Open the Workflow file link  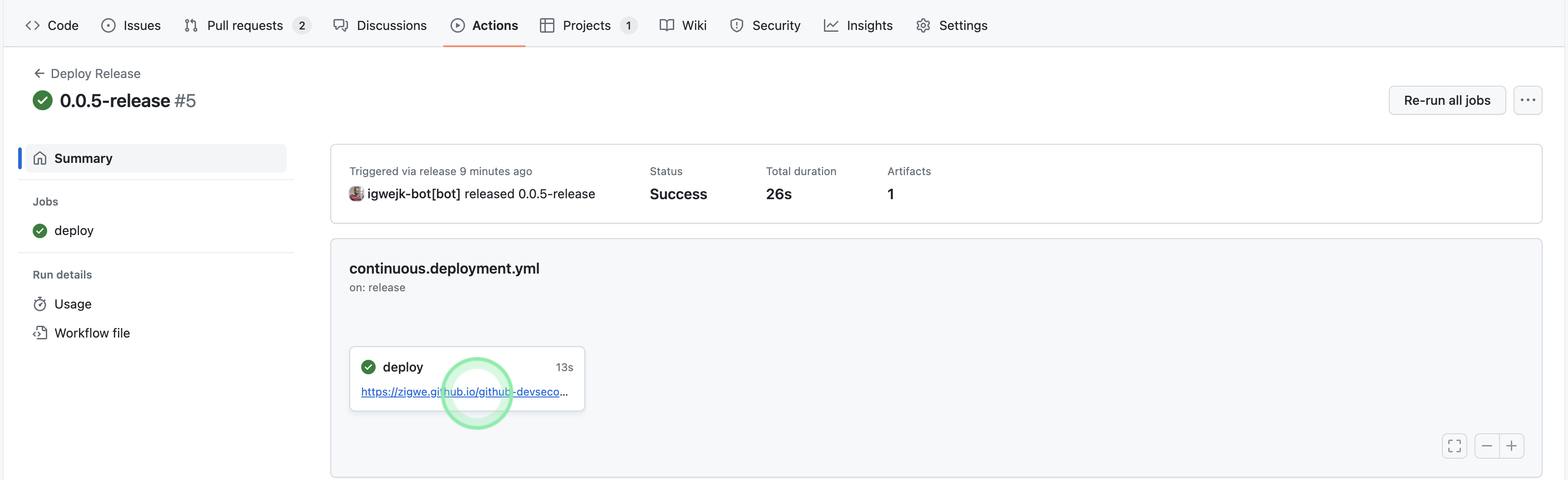[x=92, y=333]
